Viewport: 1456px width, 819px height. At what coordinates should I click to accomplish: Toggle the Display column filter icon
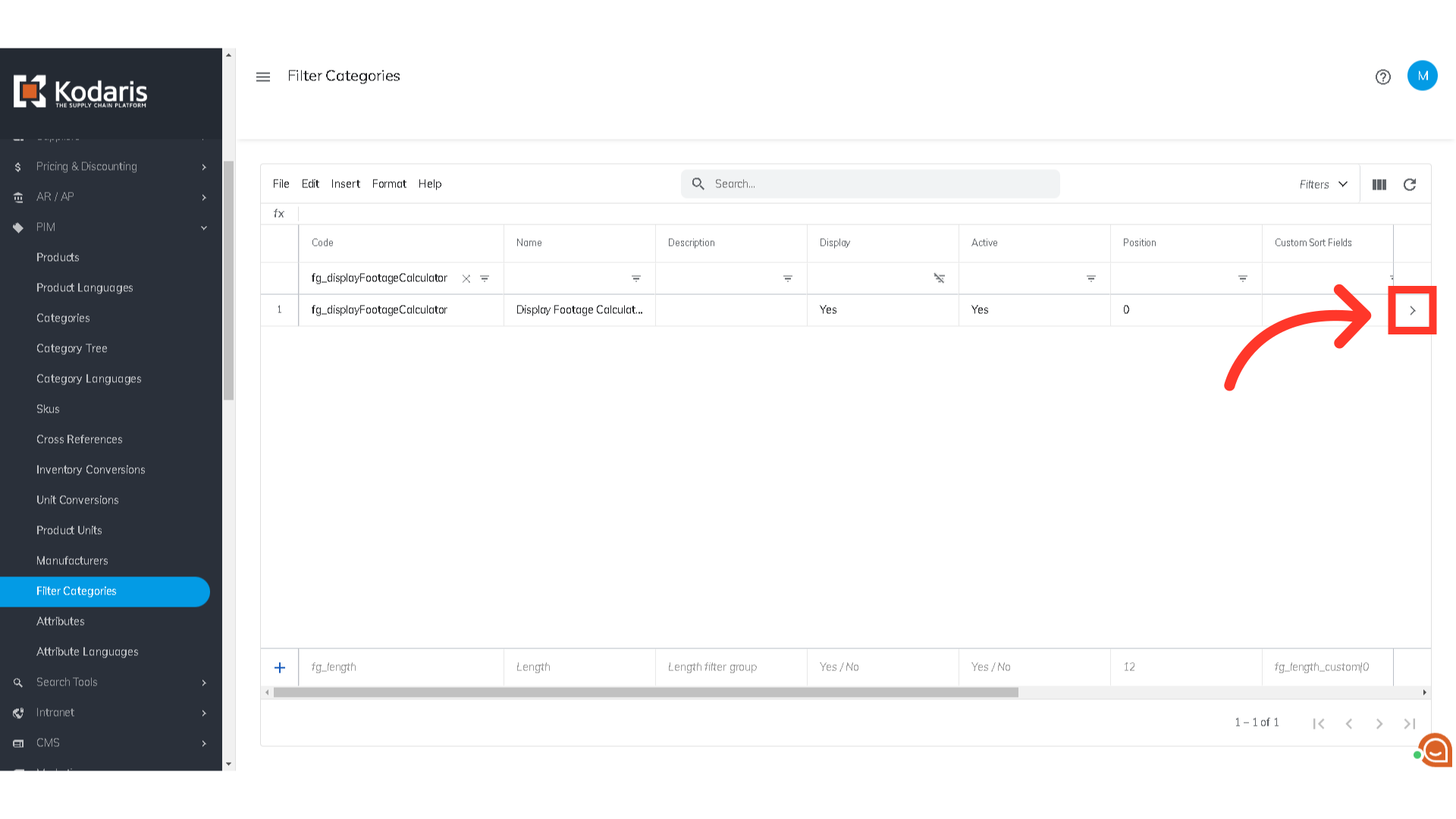point(939,278)
